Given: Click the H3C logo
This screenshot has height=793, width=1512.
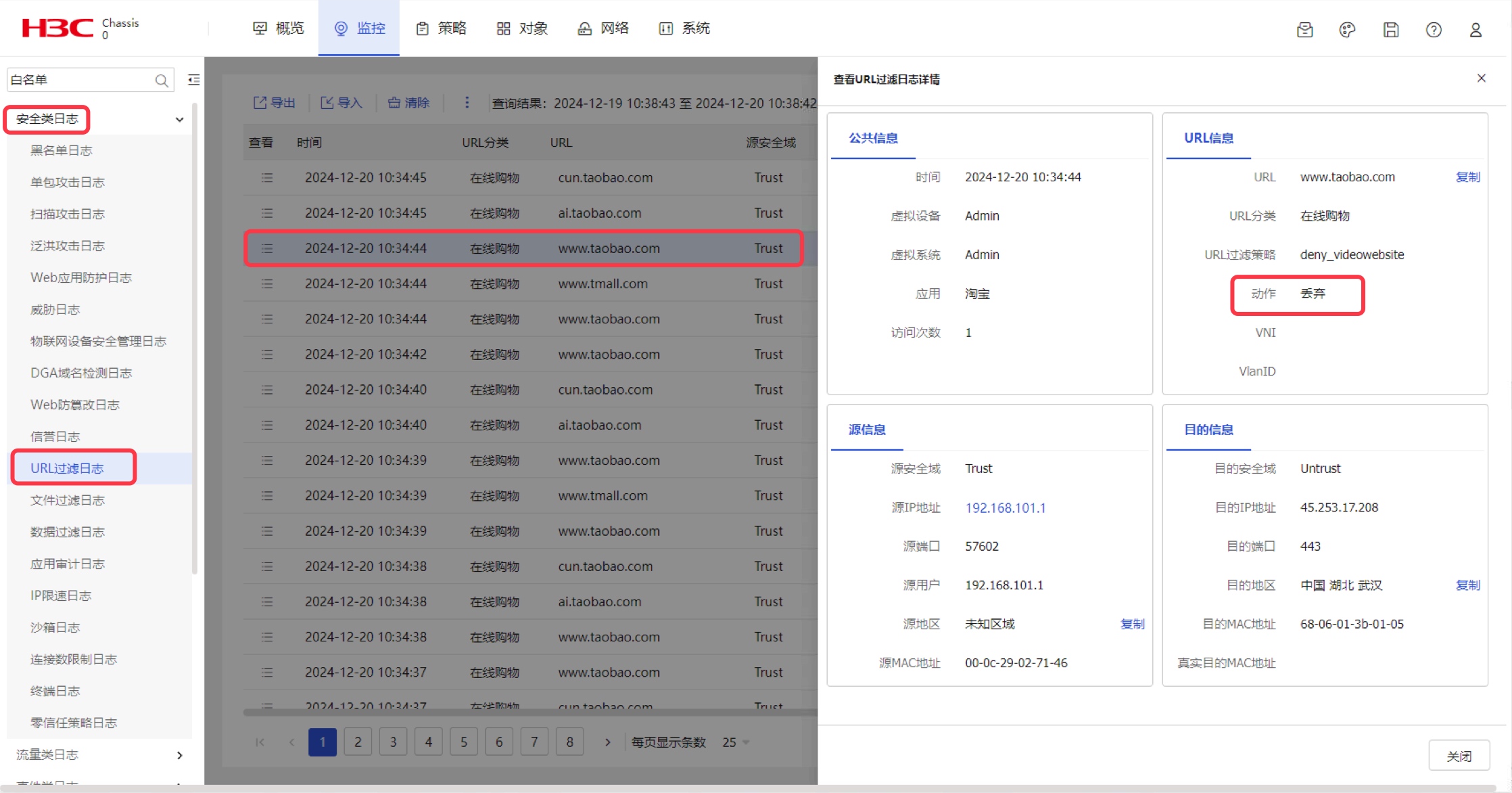Looking at the screenshot, I should [x=57, y=28].
